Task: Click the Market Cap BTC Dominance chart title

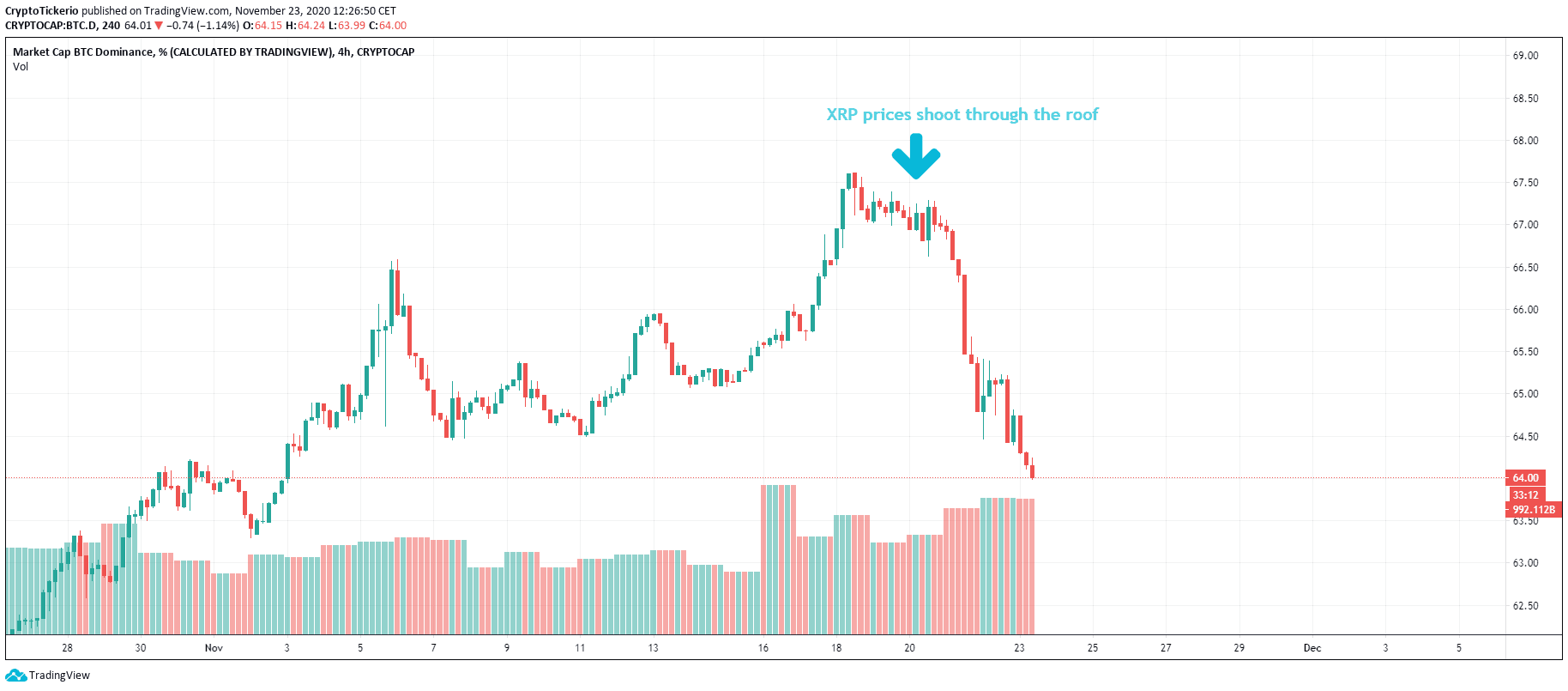Action: (214, 52)
